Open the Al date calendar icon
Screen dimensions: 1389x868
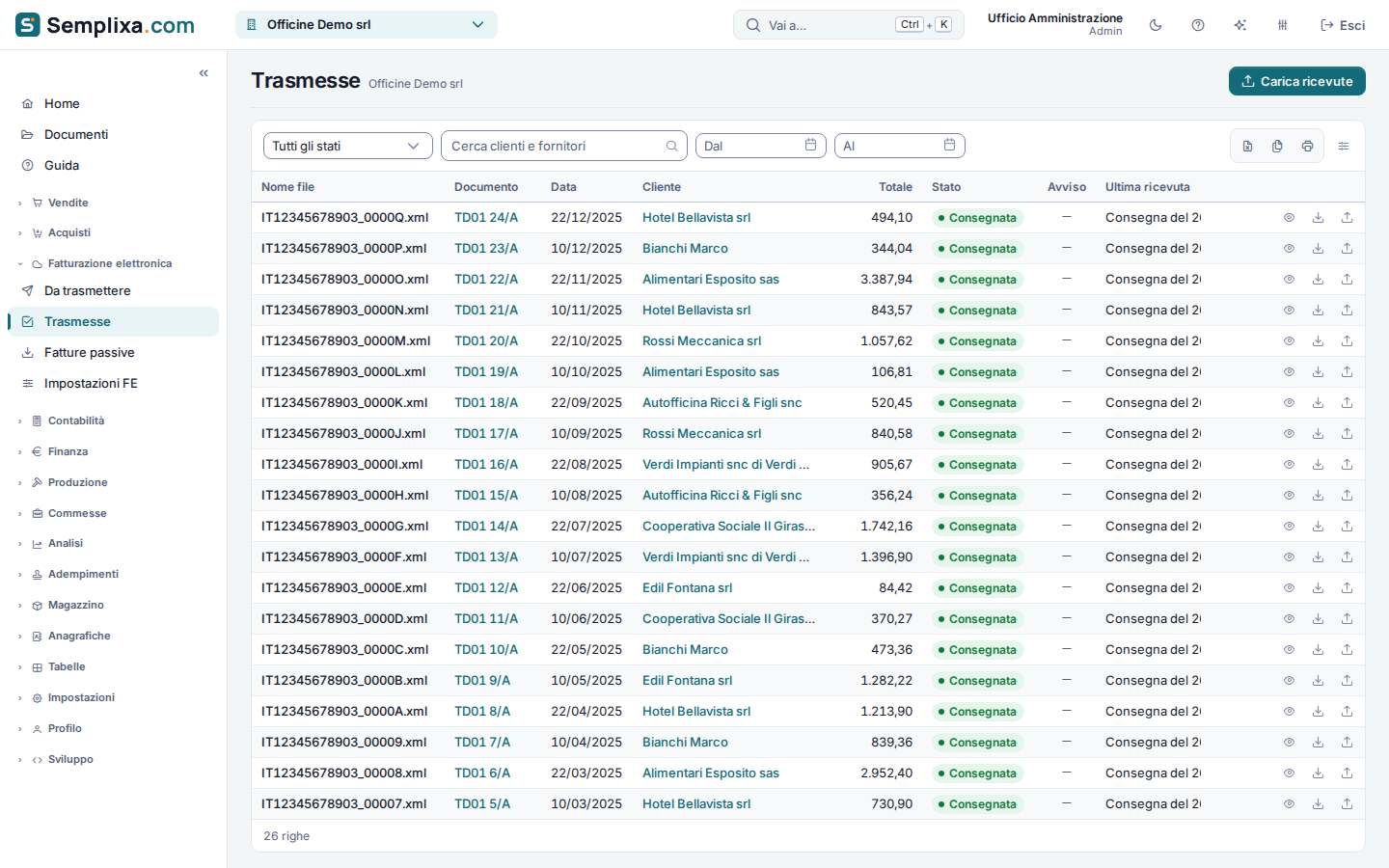949,145
